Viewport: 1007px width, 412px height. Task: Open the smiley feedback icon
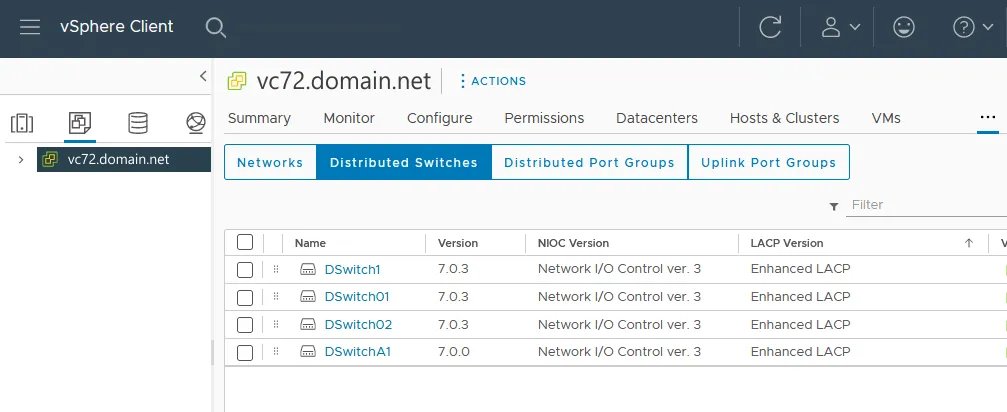coord(904,27)
